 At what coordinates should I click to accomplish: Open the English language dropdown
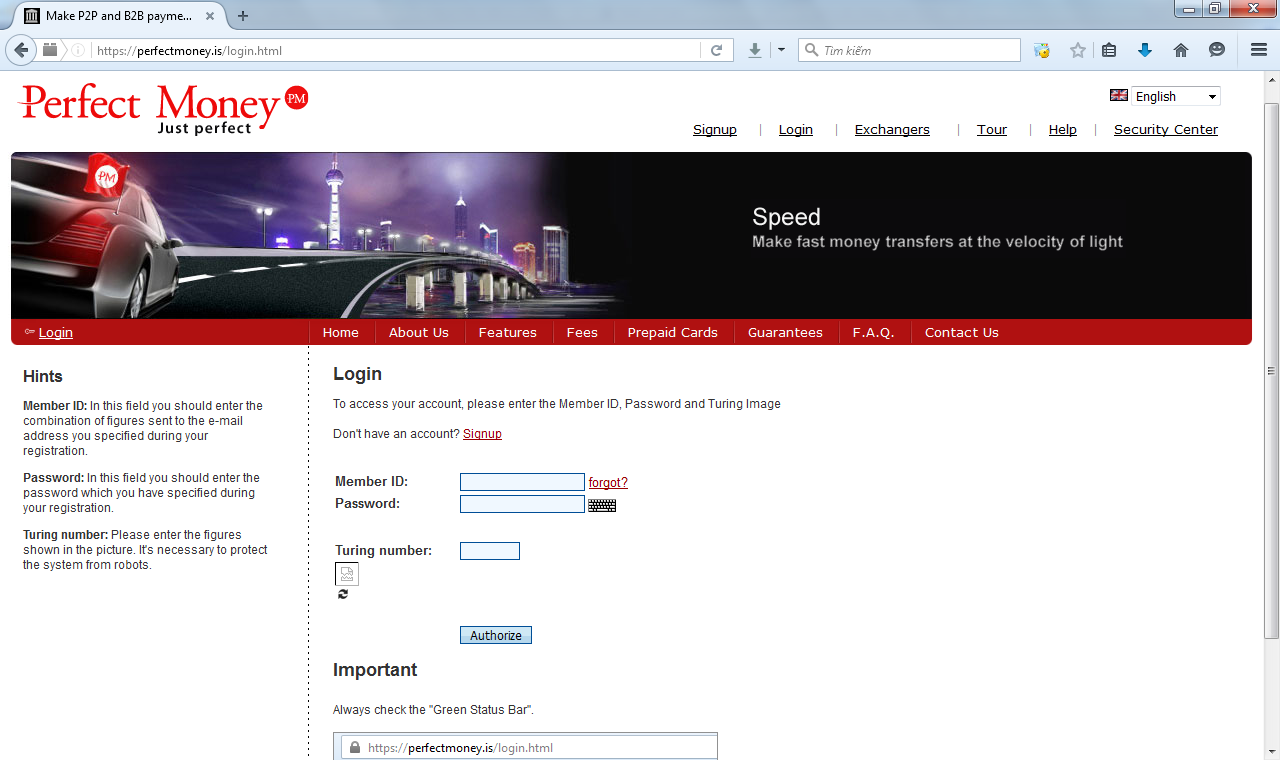click(1176, 96)
